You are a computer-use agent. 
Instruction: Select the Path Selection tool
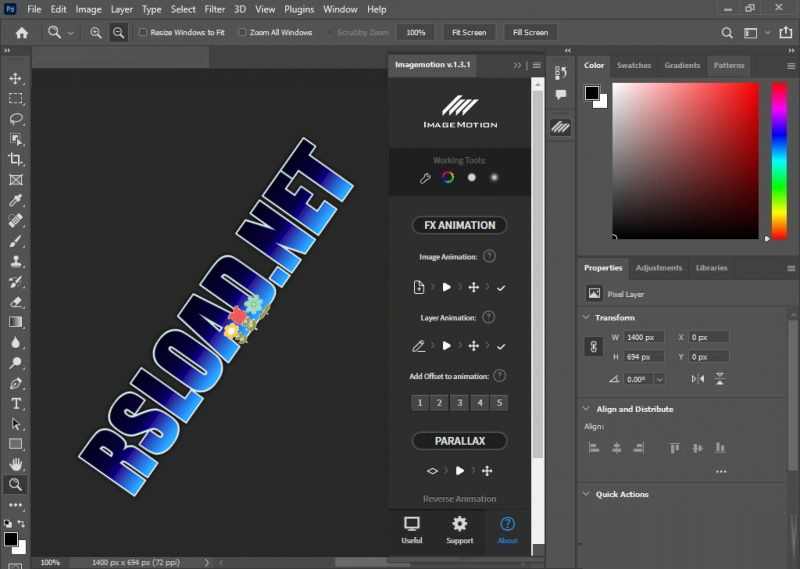15,424
